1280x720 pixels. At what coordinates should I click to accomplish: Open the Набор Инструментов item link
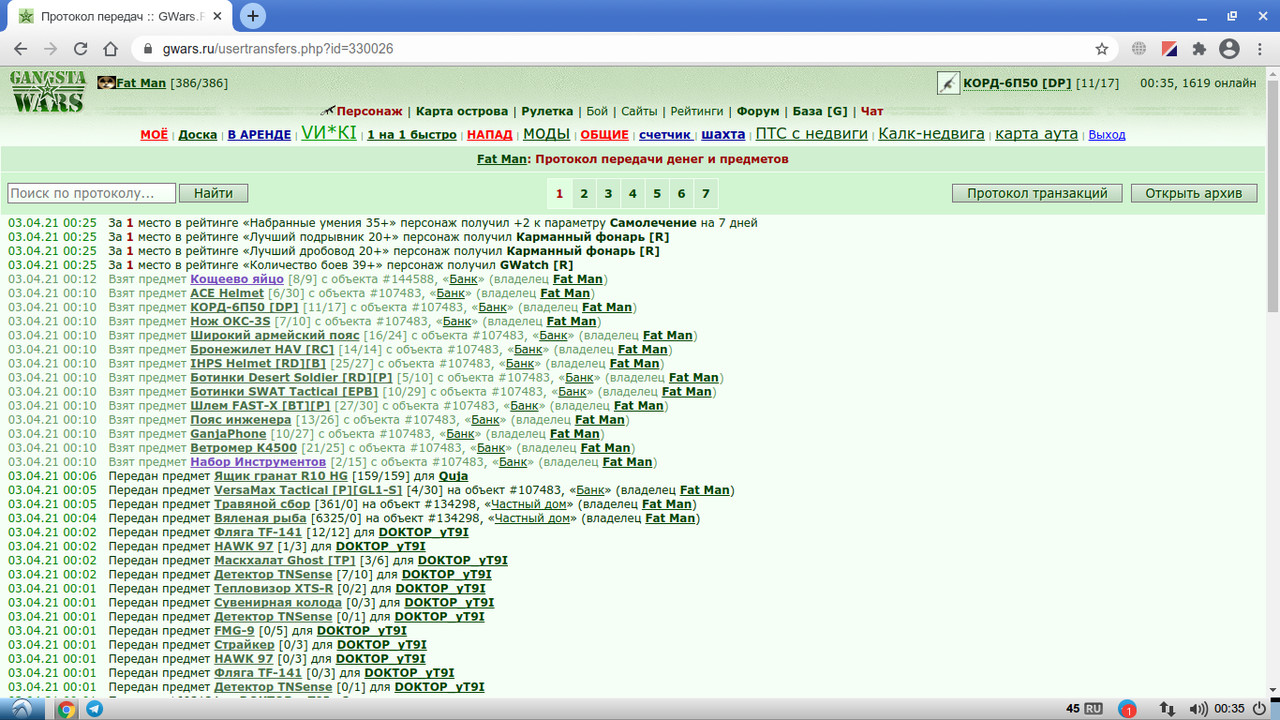258,462
